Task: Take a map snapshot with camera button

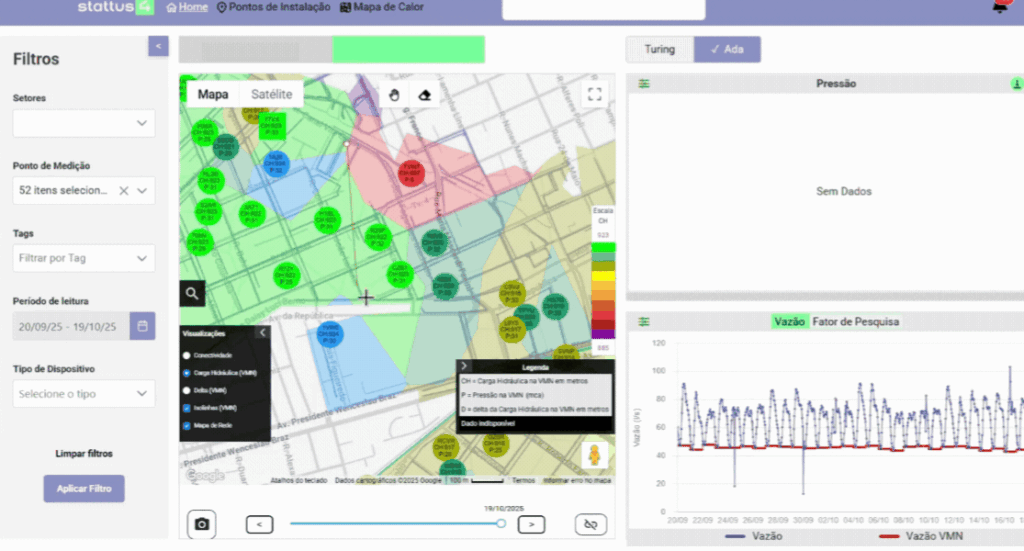Action: click(202, 524)
